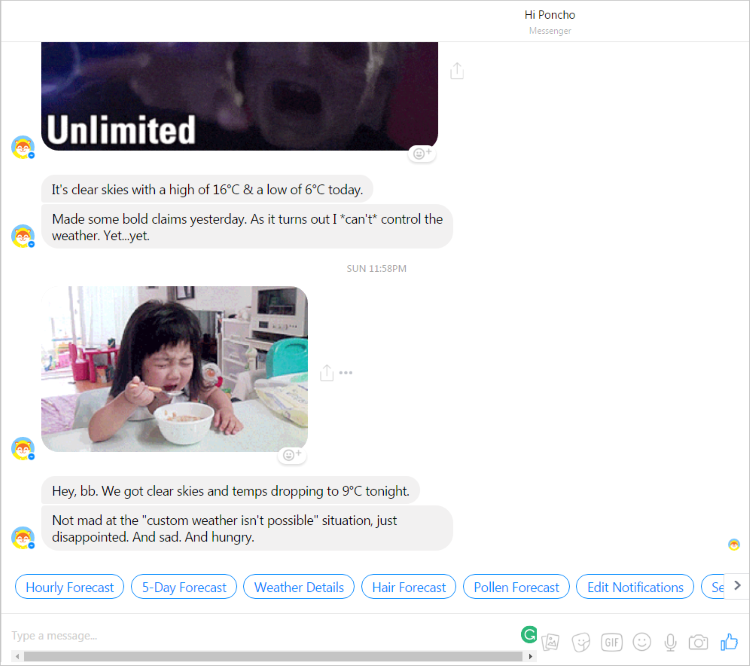This screenshot has height=666, width=750.
Task: Click the SUN 11:58PM timestamp
Action: (x=376, y=269)
